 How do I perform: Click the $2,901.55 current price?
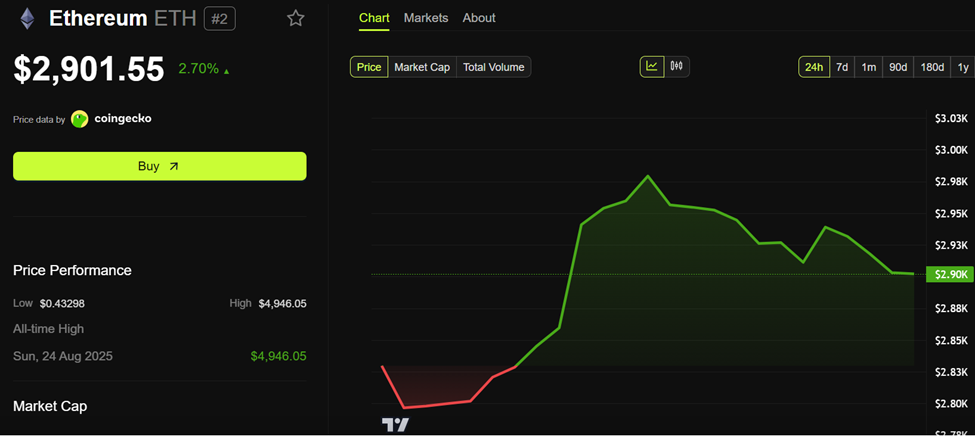tap(89, 69)
